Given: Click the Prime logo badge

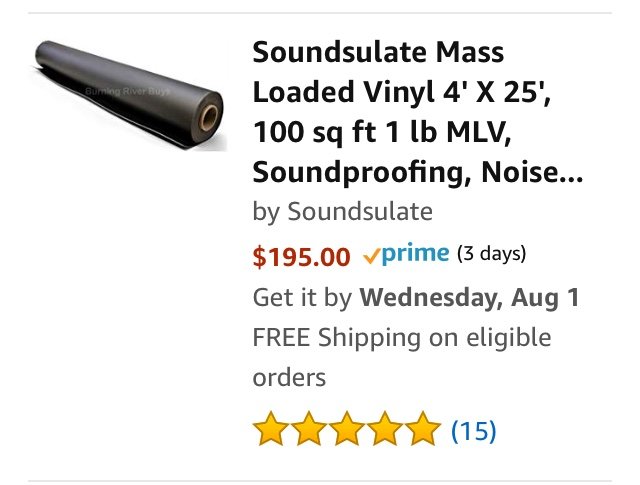Looking at the screenshot, I should click(406, 254).
